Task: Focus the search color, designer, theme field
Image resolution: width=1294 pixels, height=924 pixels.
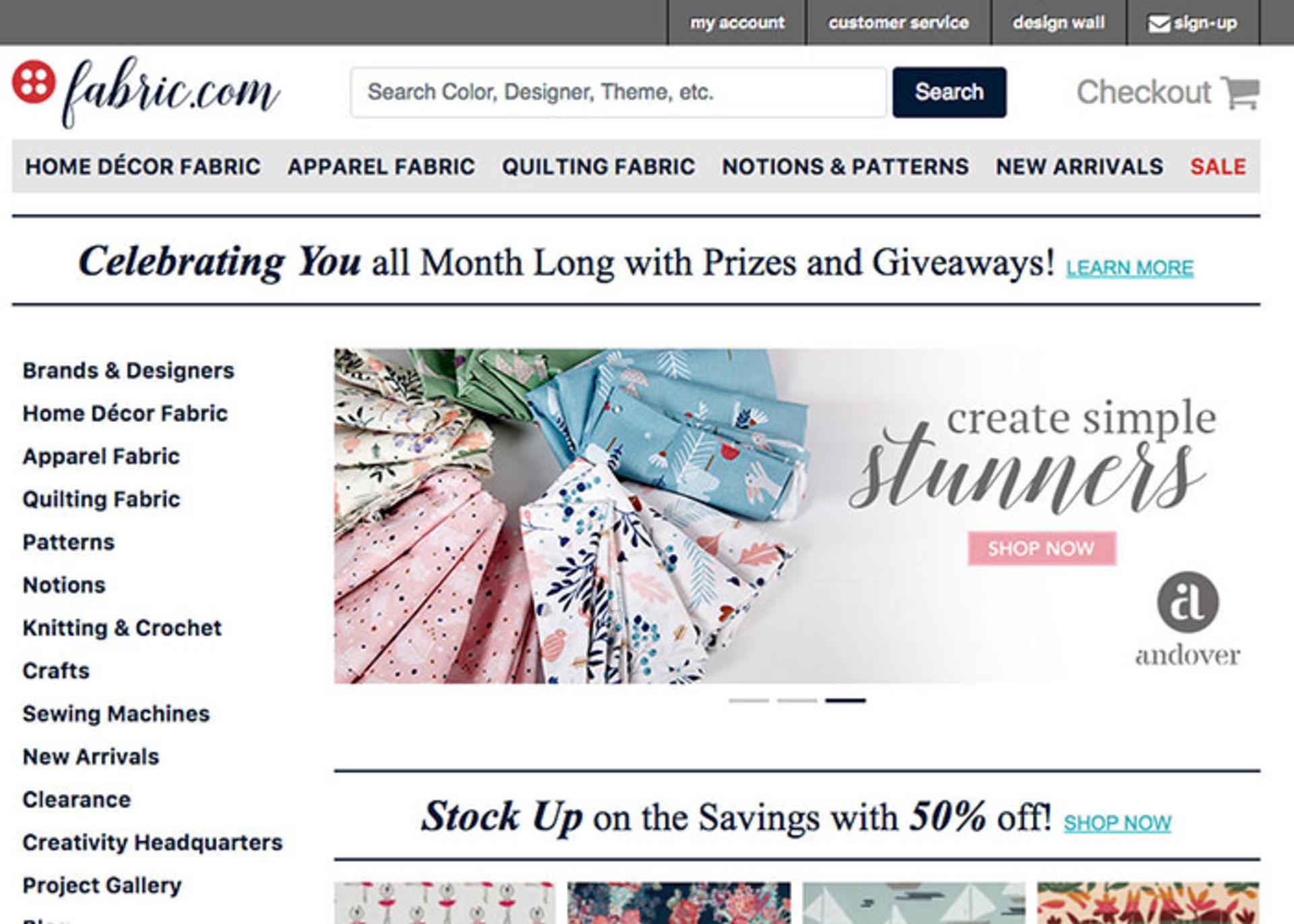Action: (619, 92)
